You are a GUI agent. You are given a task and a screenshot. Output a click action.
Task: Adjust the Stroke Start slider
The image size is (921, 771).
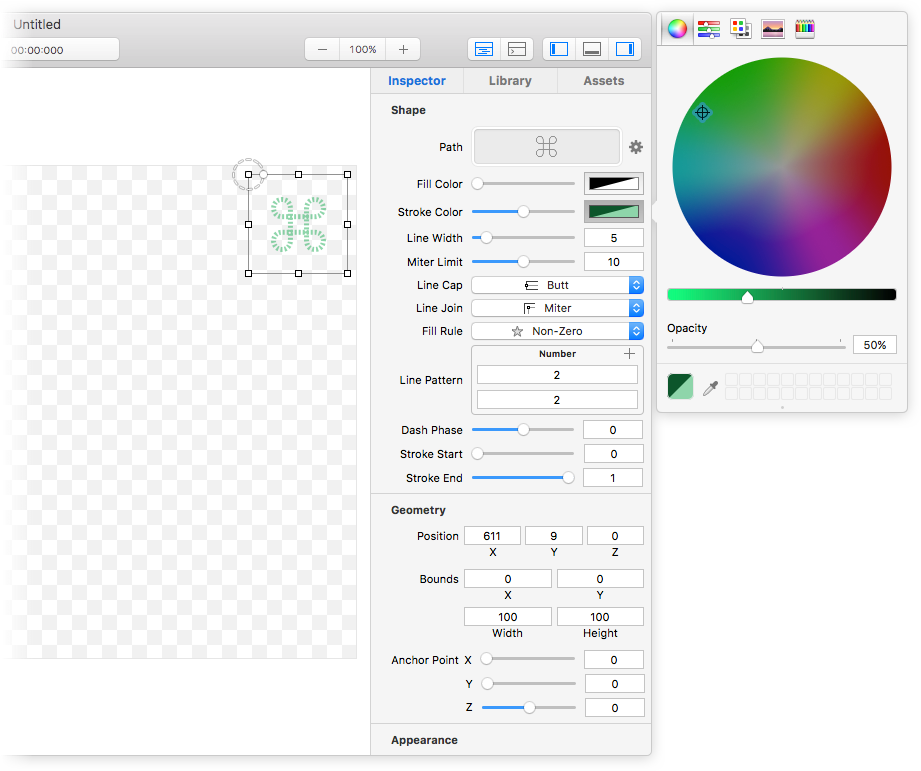click(523, 454)
